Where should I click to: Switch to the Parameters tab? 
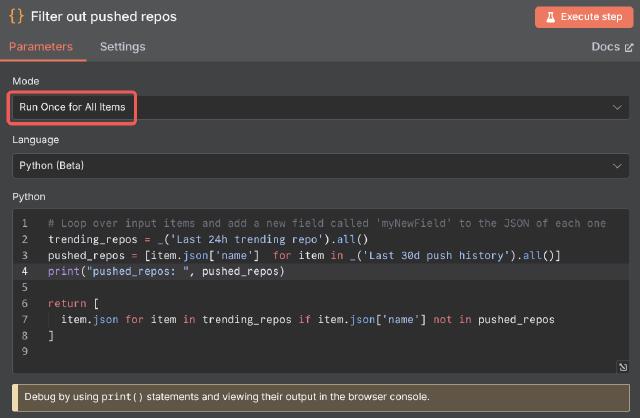[x=41, y=47]
